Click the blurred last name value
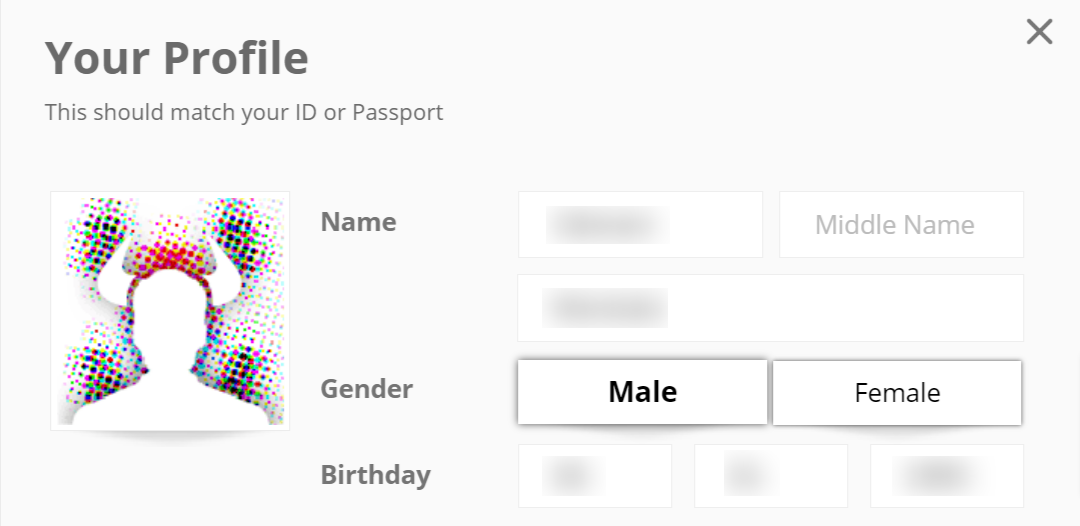Image resolution: width=1080 pixels, height=526 pixels. pyautogui.click(x=604, y=308)
